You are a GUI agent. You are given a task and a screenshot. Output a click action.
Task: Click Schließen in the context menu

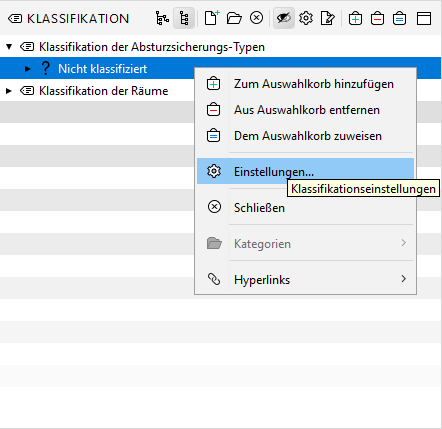click(x=305, y=207)
